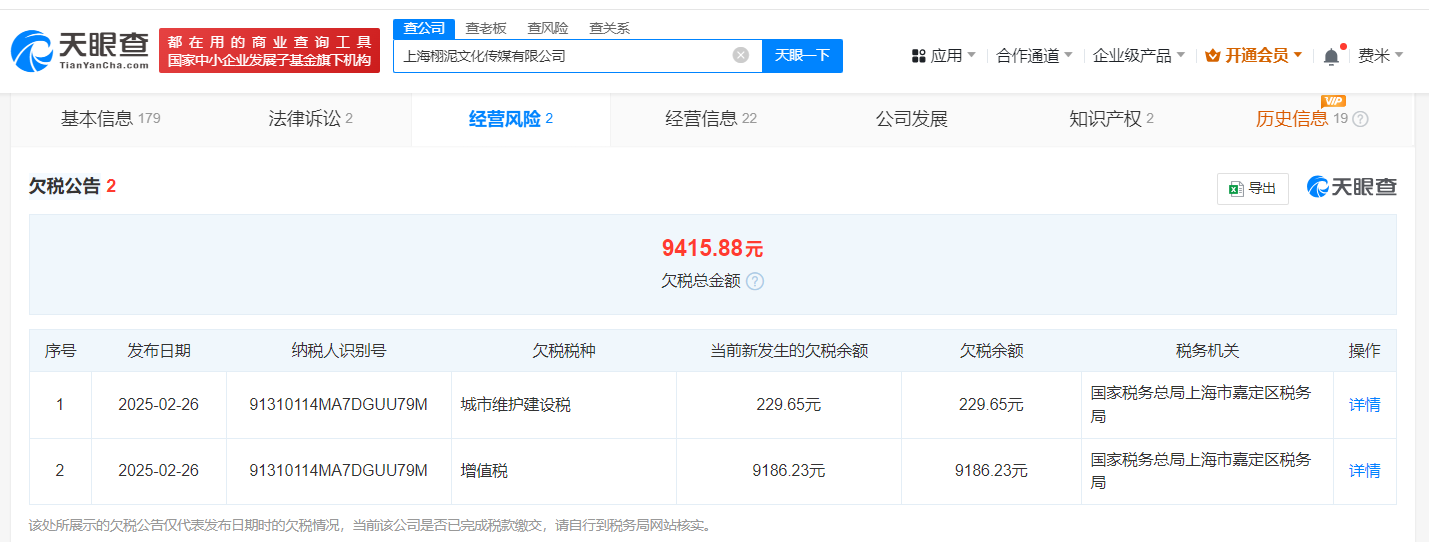1429x542 pixels.
Task: Click the TianYanCha logo at top left
Action: click(80, 51)
